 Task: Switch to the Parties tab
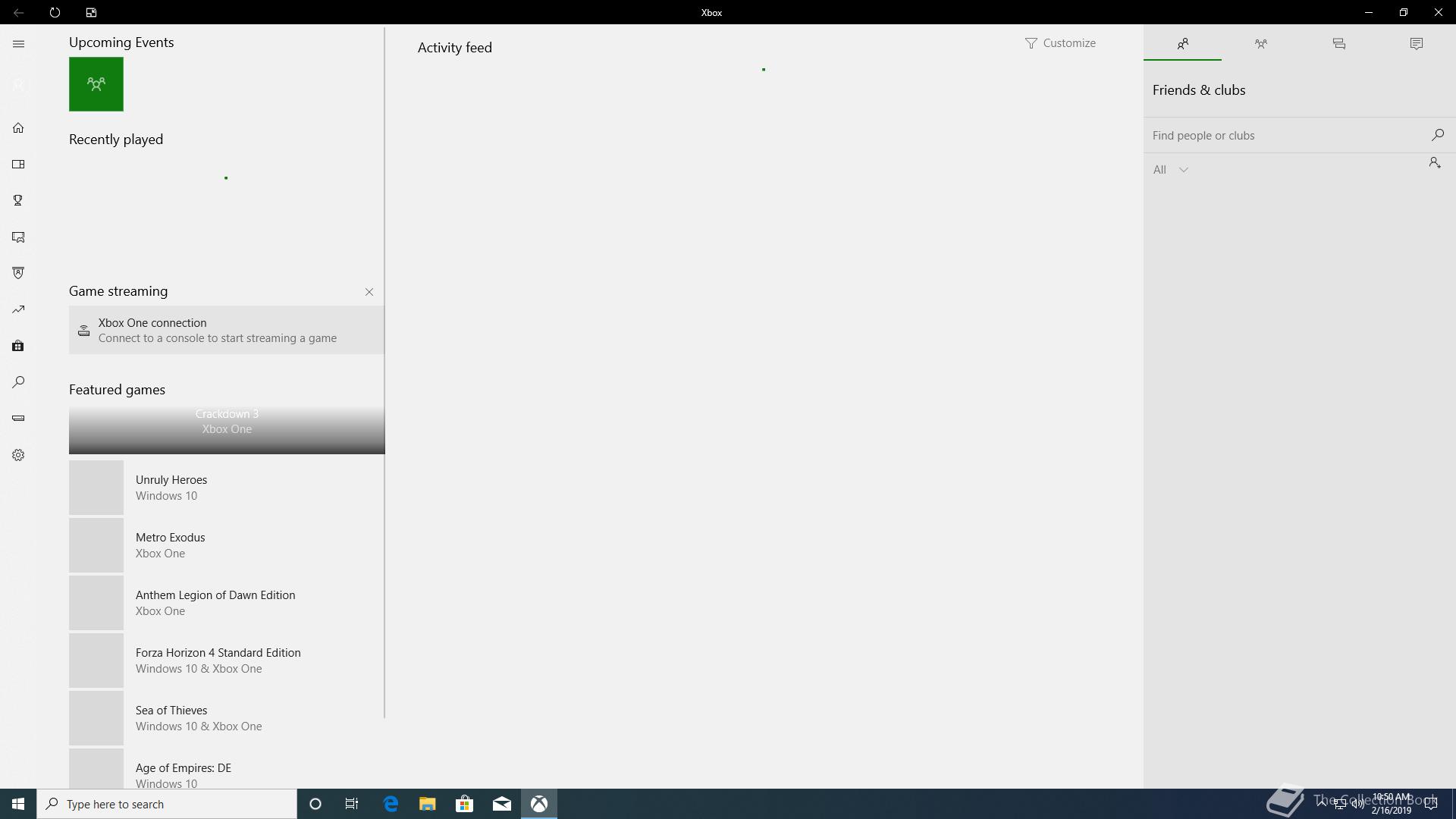(x=1260, y=44)
